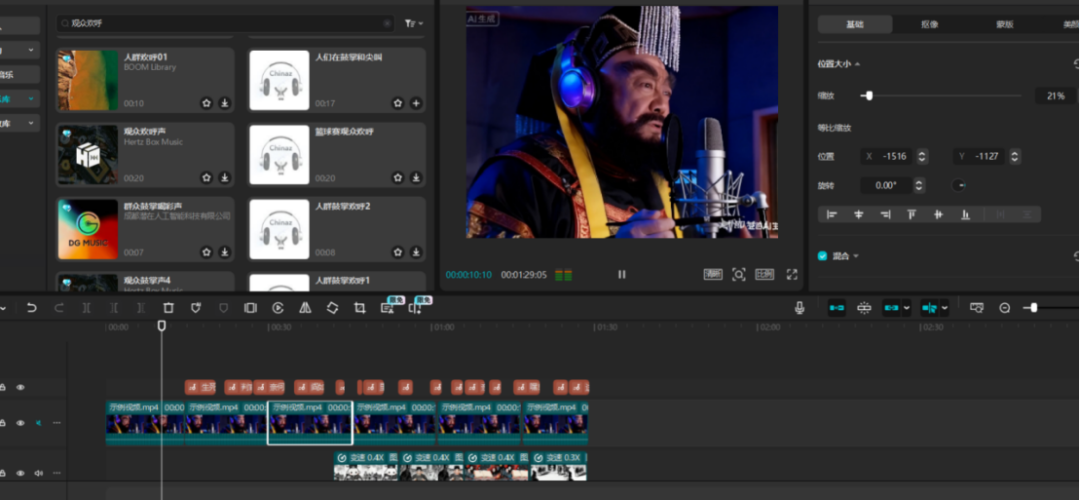
Task: Favorite the 观众欢呼声 sound with star
Action: 206,177
